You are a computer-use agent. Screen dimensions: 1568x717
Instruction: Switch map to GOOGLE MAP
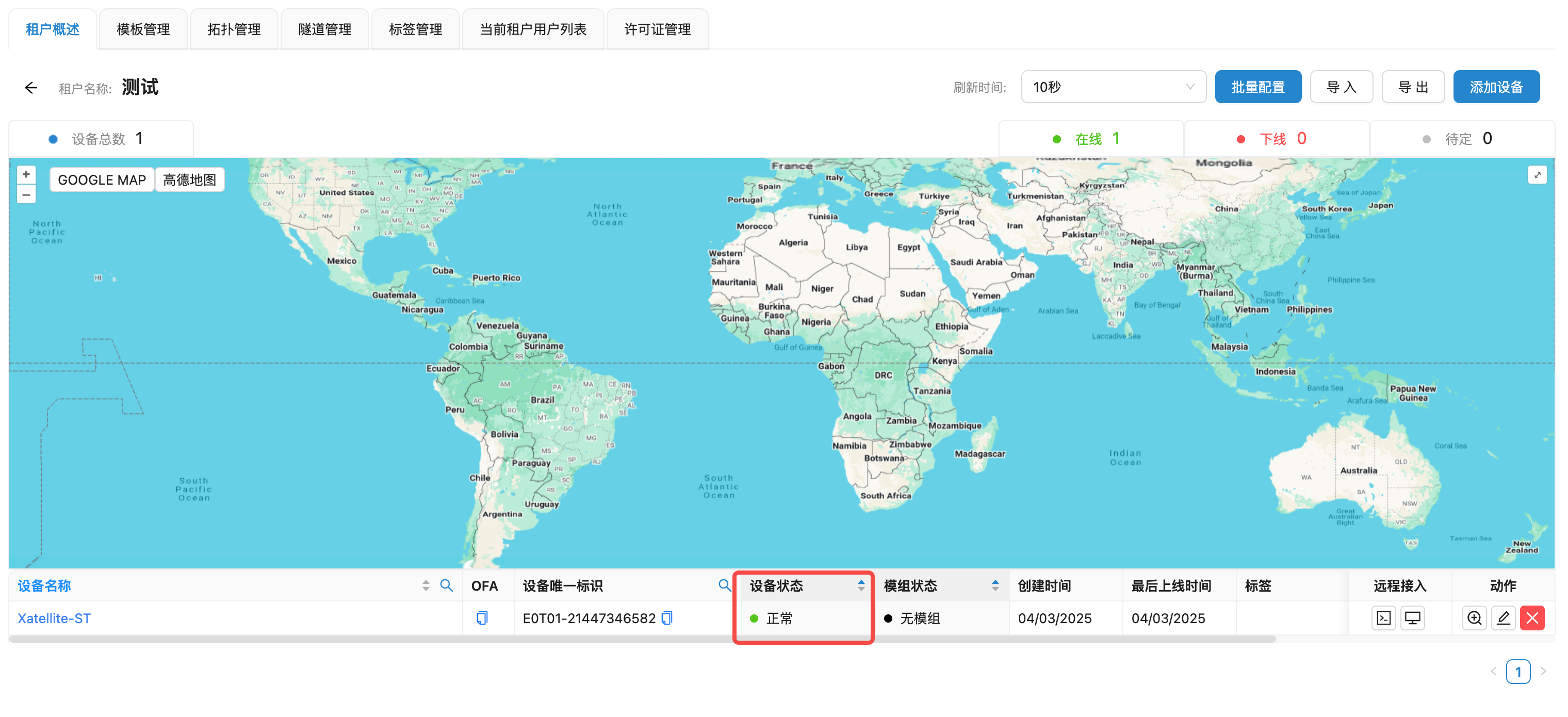coord(102,180)
